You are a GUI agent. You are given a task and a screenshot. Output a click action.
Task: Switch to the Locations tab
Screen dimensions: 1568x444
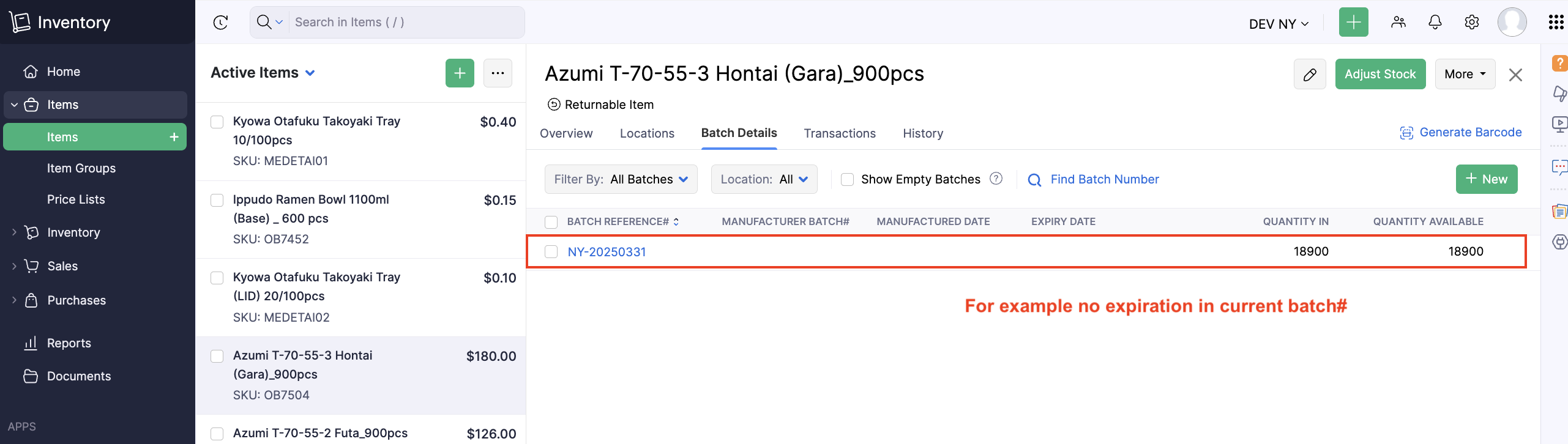tap(646, 133)
